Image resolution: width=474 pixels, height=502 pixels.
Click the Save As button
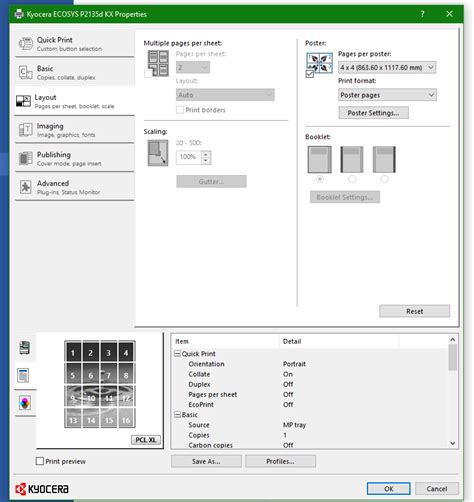point(206,461)
